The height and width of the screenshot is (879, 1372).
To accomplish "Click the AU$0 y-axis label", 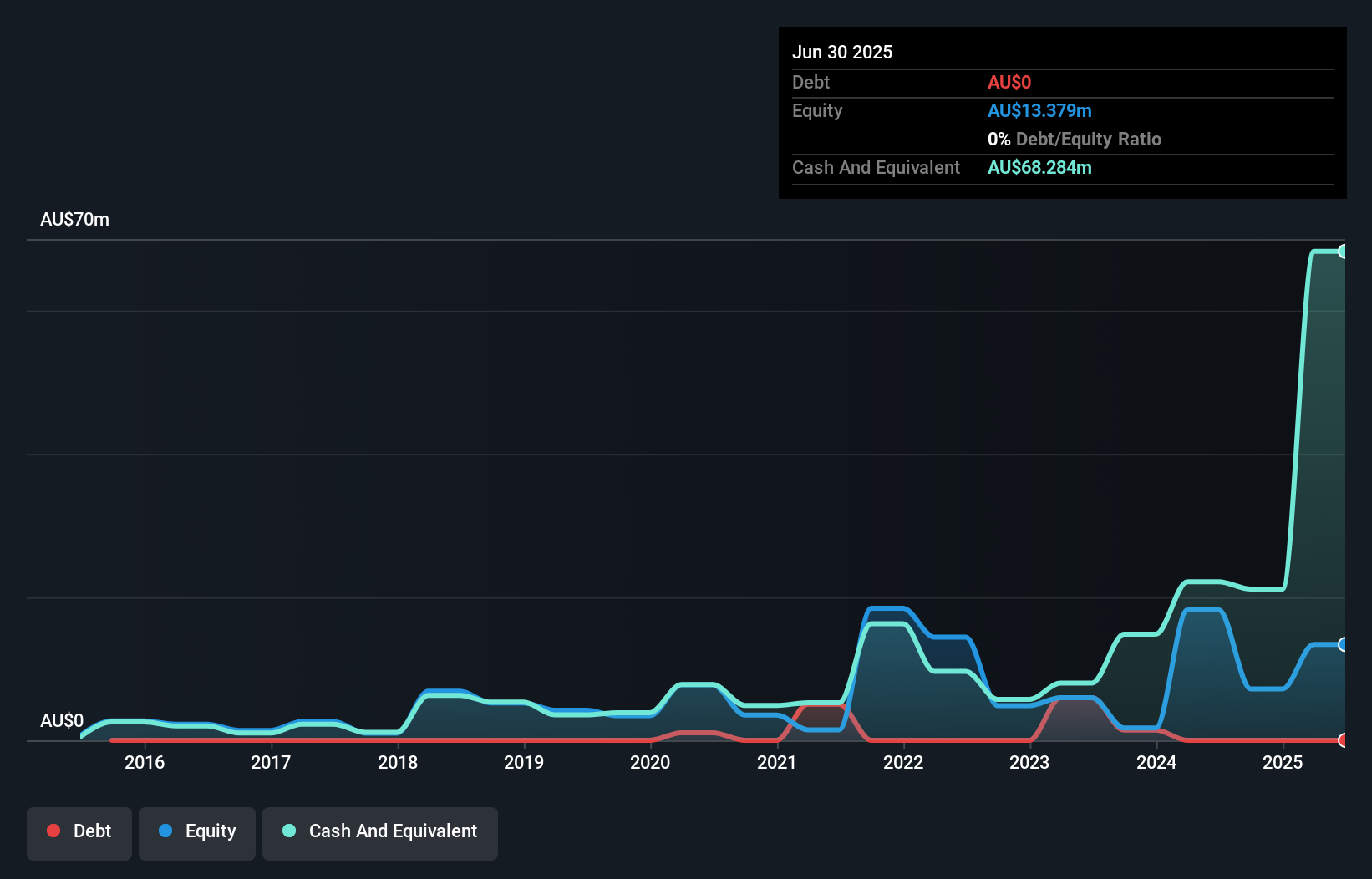I will coord(62,721).
